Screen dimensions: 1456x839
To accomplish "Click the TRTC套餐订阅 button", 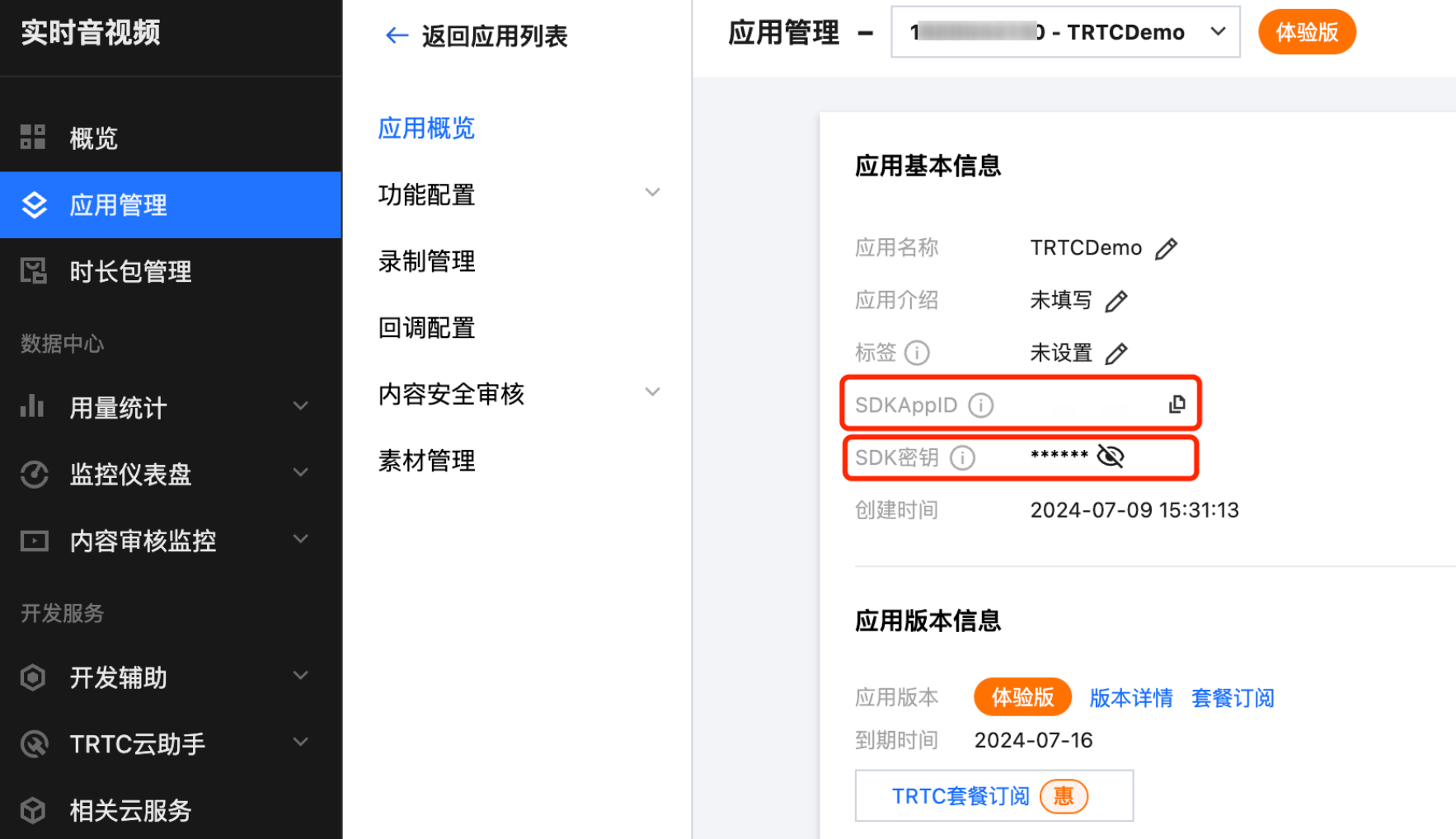I will coord(994,795).
